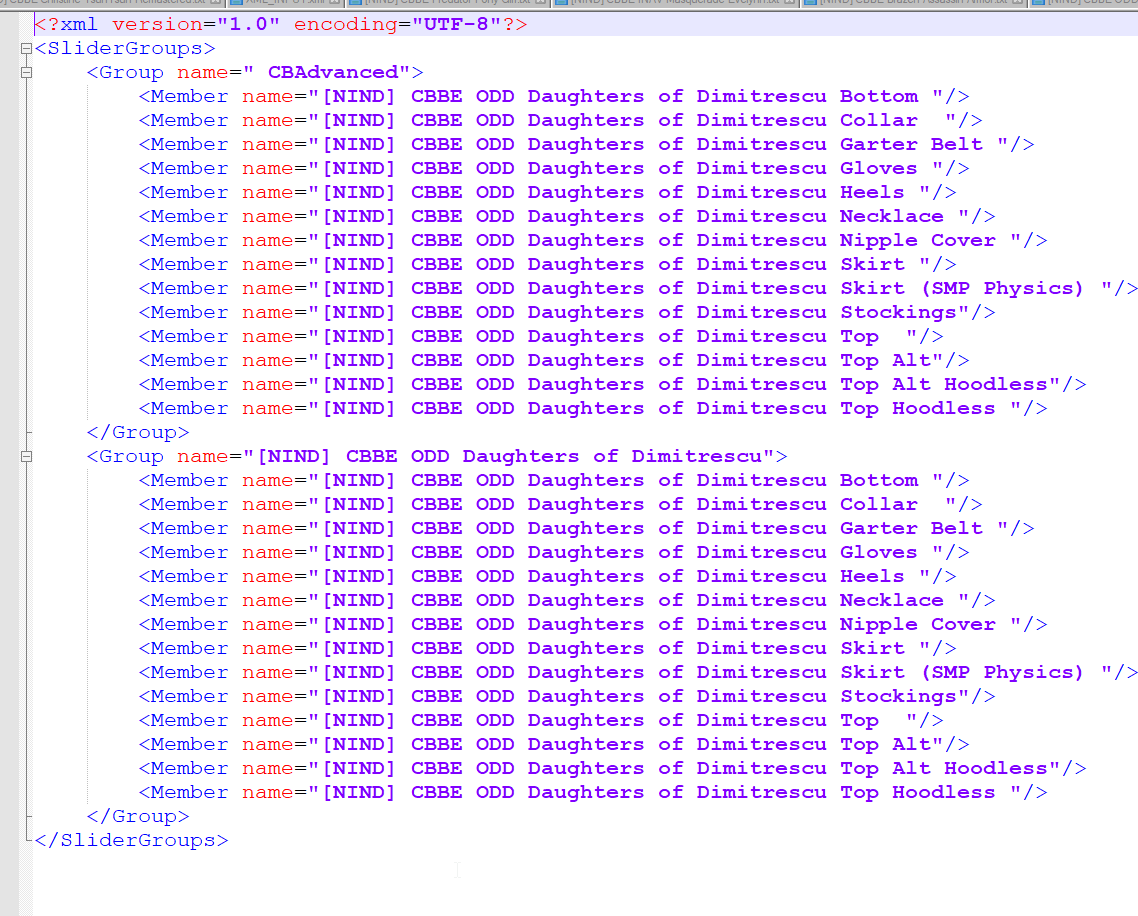Click the plain Skirt member in second group

click(547, 648)
